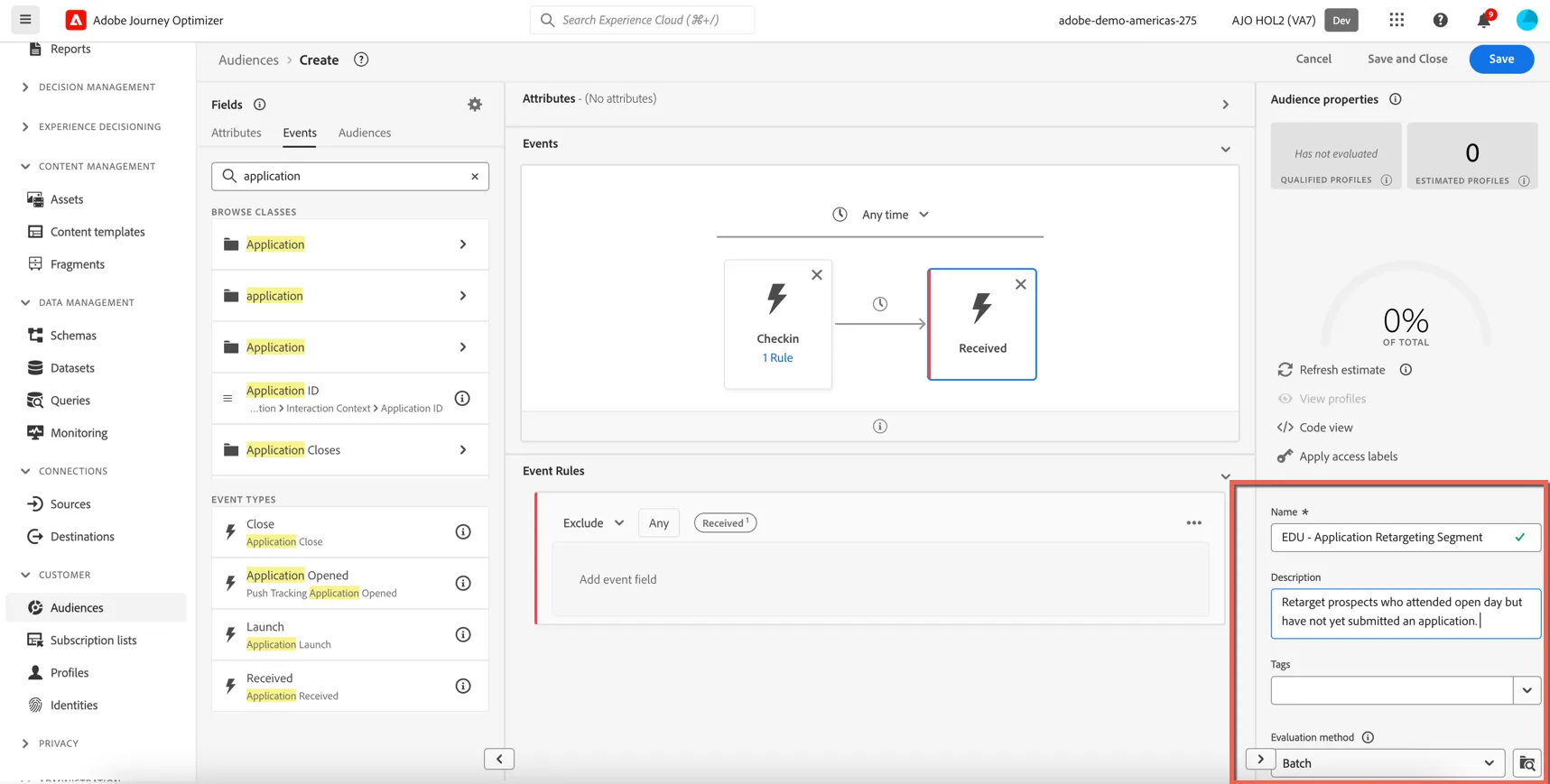Click info icon for Estimated Profiles
1550x784 pixels.
pos(1524,180)
